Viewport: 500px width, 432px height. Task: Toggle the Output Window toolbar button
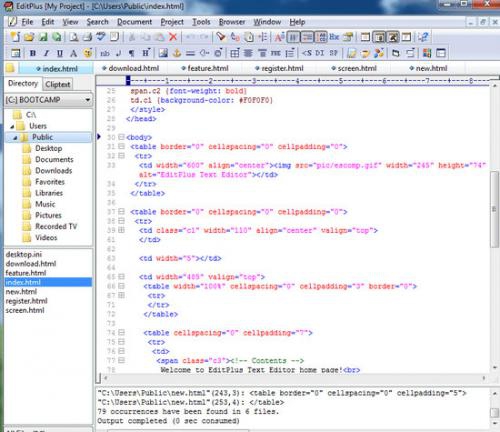pos(393,37)
